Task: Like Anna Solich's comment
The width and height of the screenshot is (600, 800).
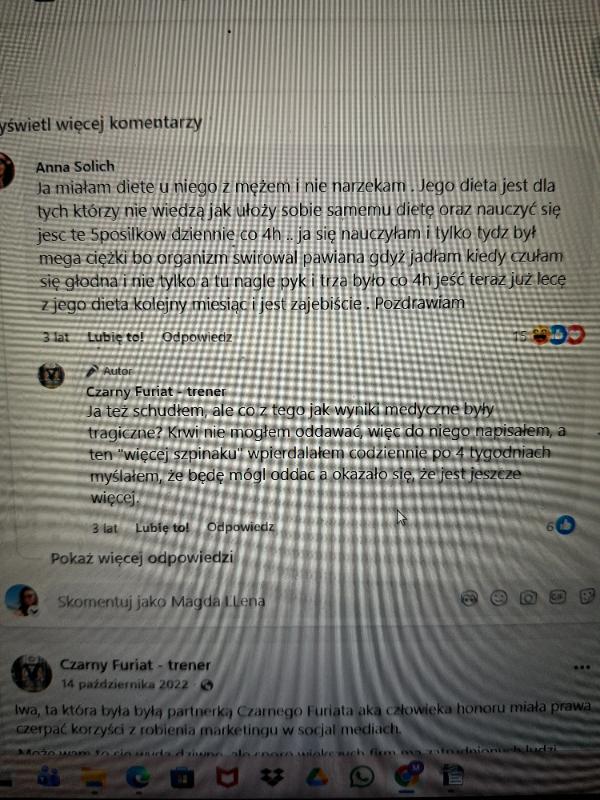Action: pos(116,337)
